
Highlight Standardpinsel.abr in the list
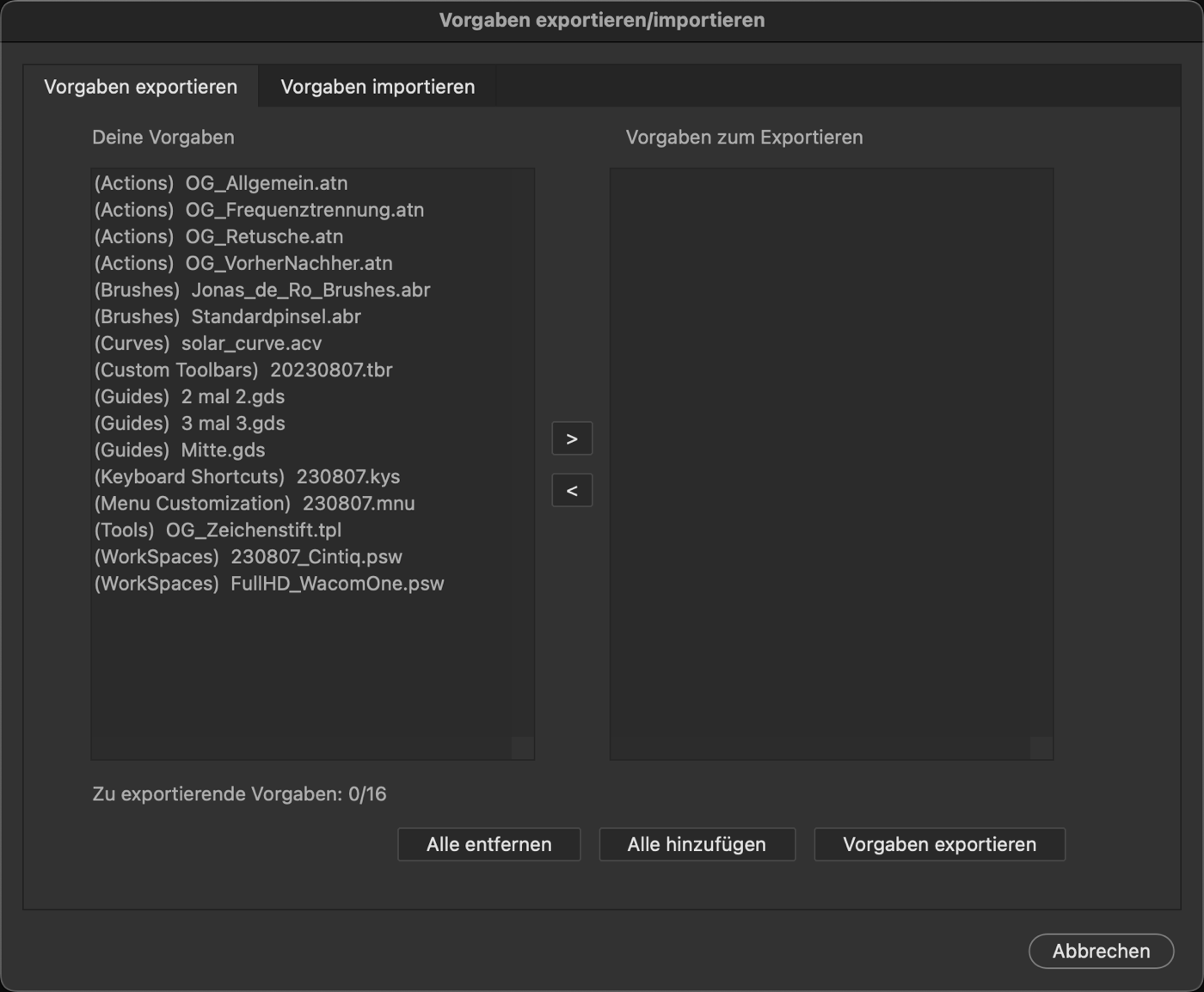(x=228, y=316)
